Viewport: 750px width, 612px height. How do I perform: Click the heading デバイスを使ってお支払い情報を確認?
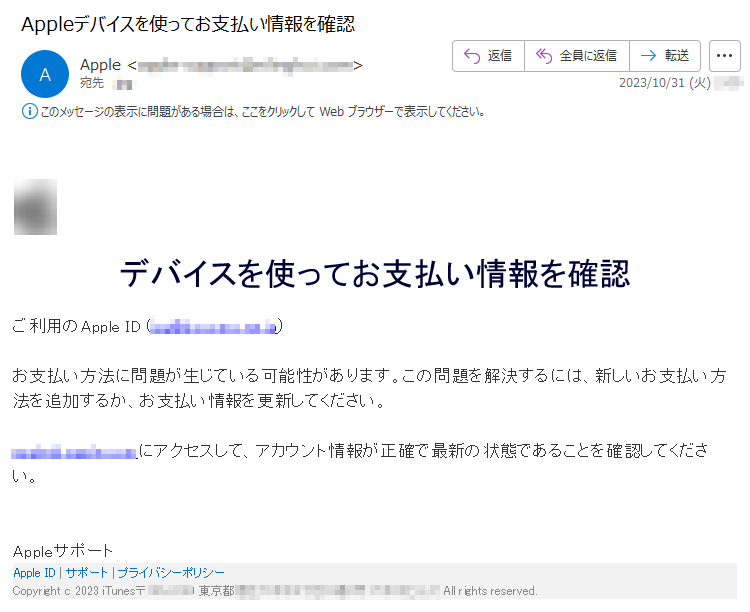click(x=375, y=274)
